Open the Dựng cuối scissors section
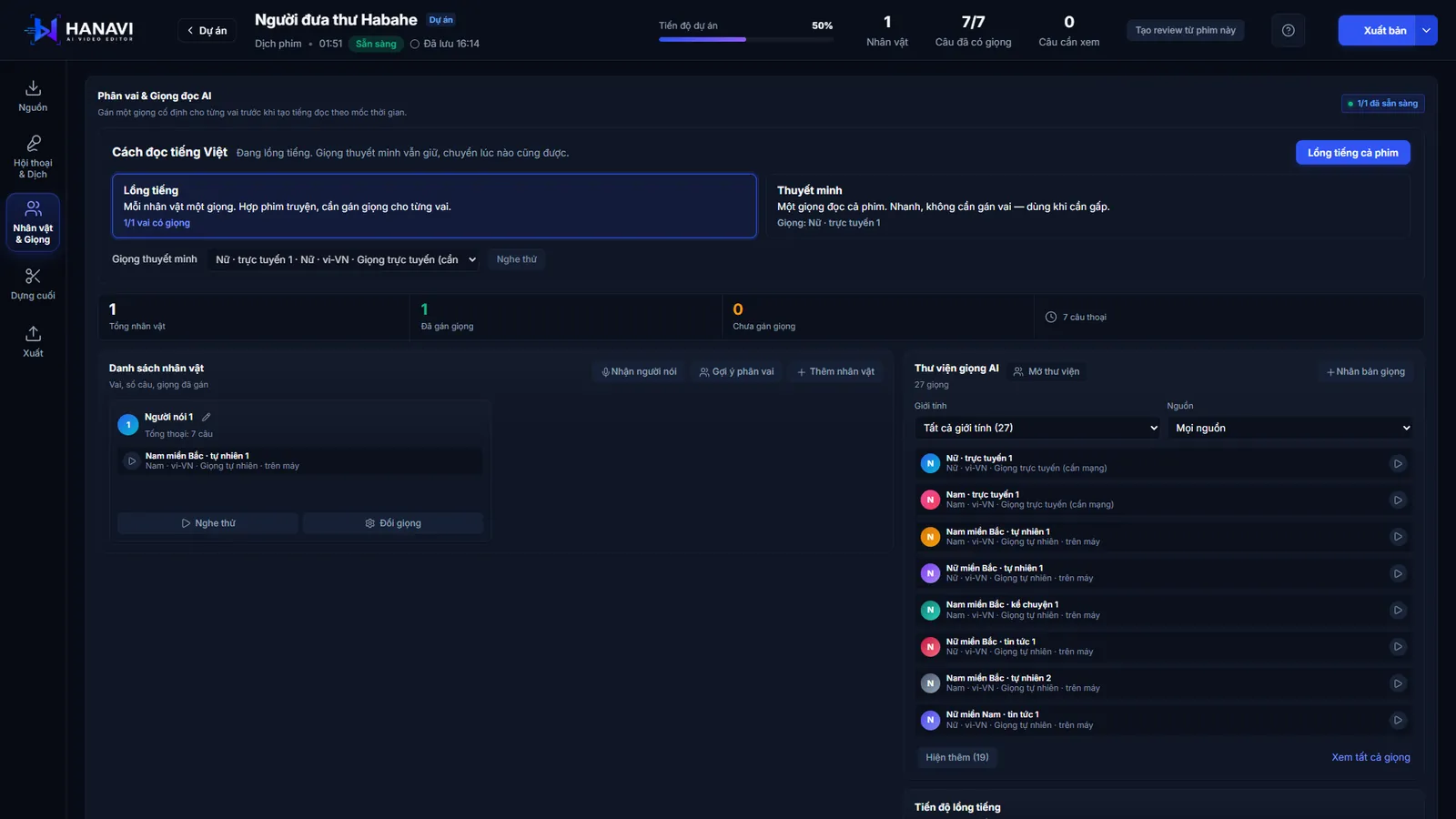The height and width of the screenshot is (819, 1456). pyautogui.click(x=33, y=284)
